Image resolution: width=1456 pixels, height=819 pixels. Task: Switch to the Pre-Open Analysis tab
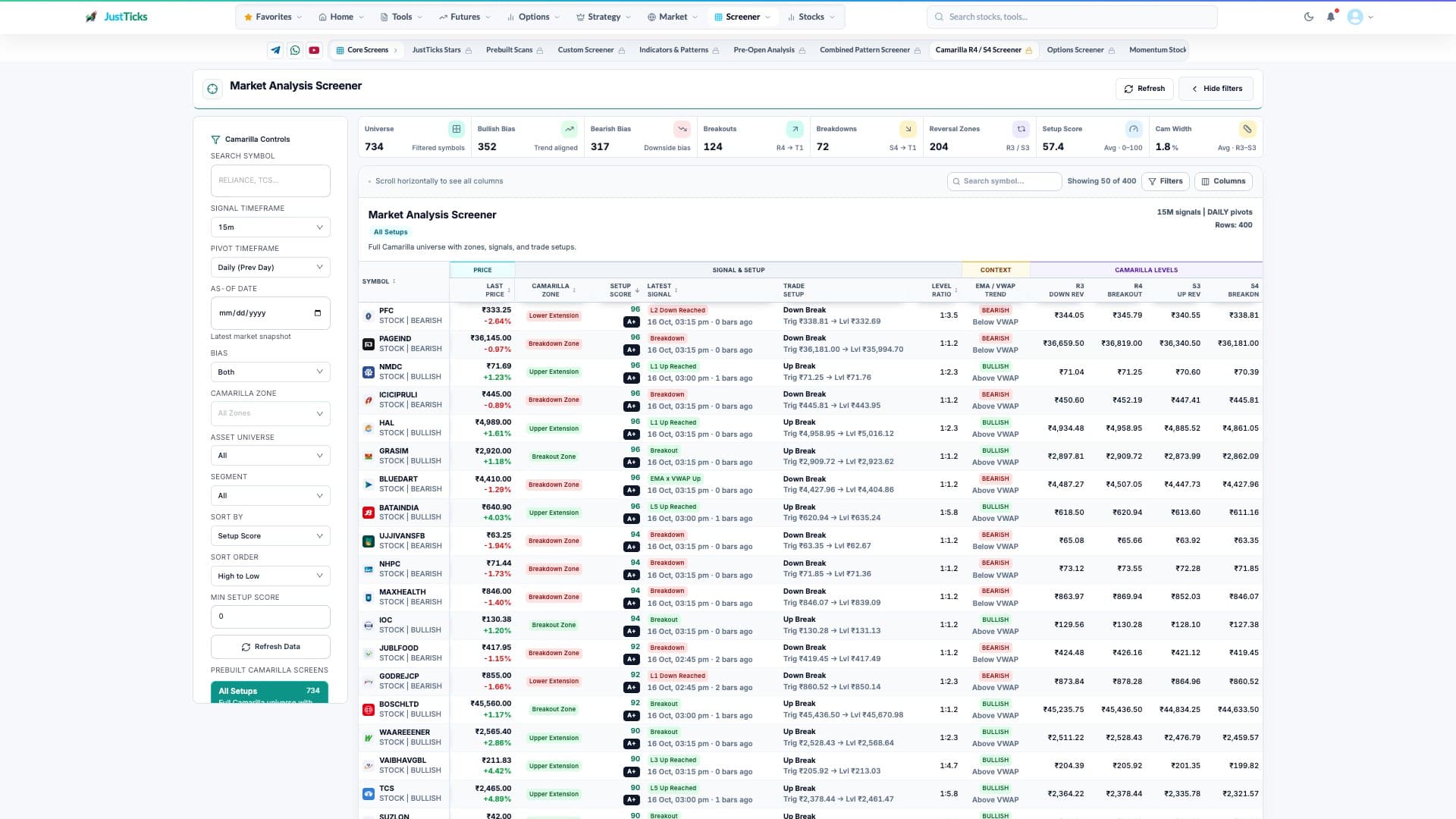(770, 50)
